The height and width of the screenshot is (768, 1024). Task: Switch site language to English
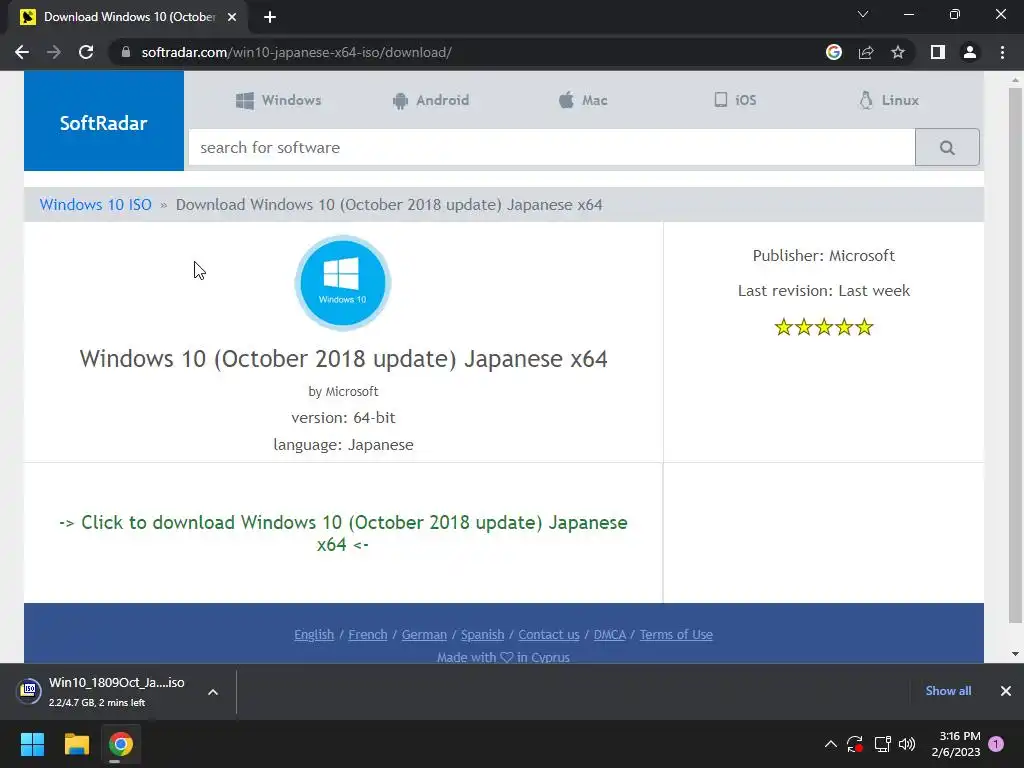point(314,634)
